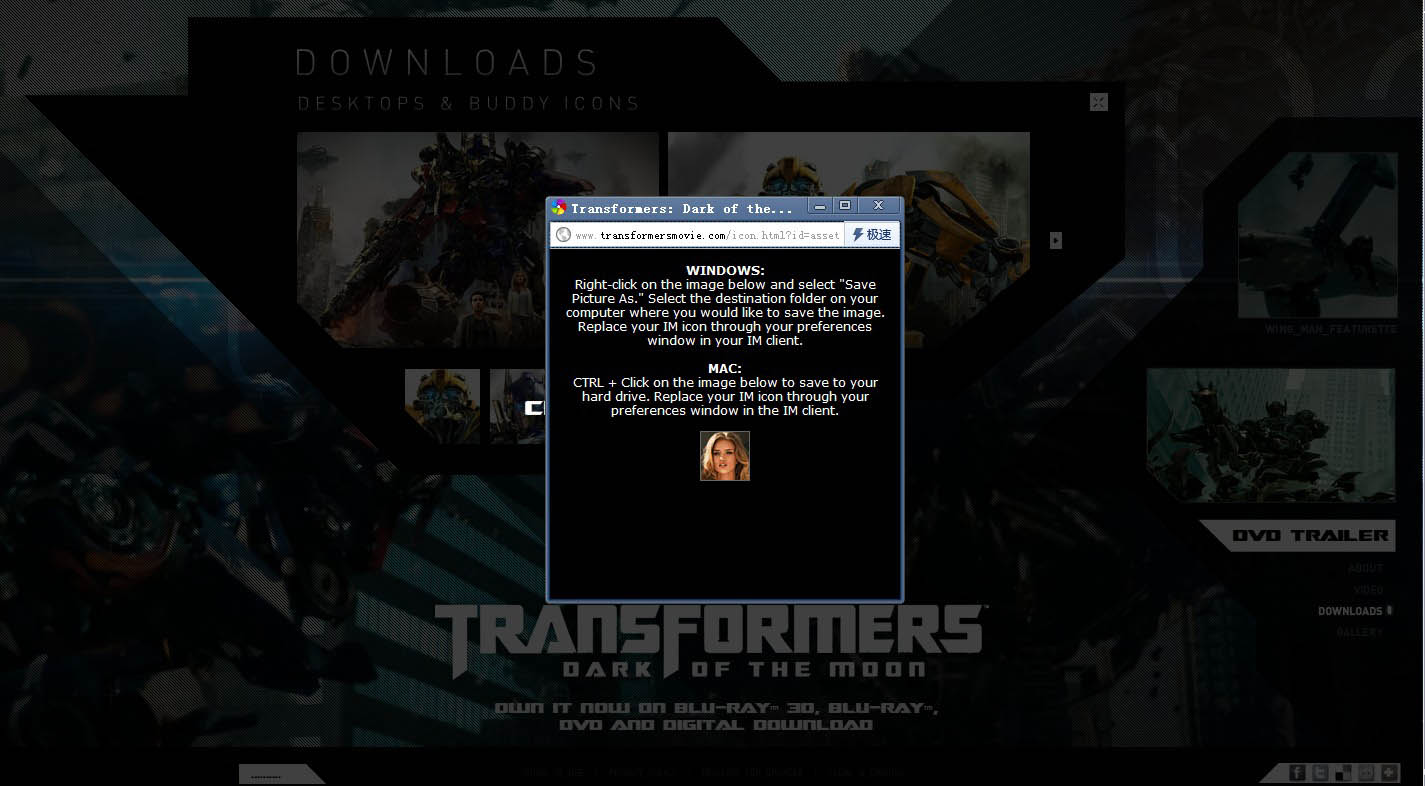Open the Wing Man Featurette video thumbnail

click(1318, 235)
